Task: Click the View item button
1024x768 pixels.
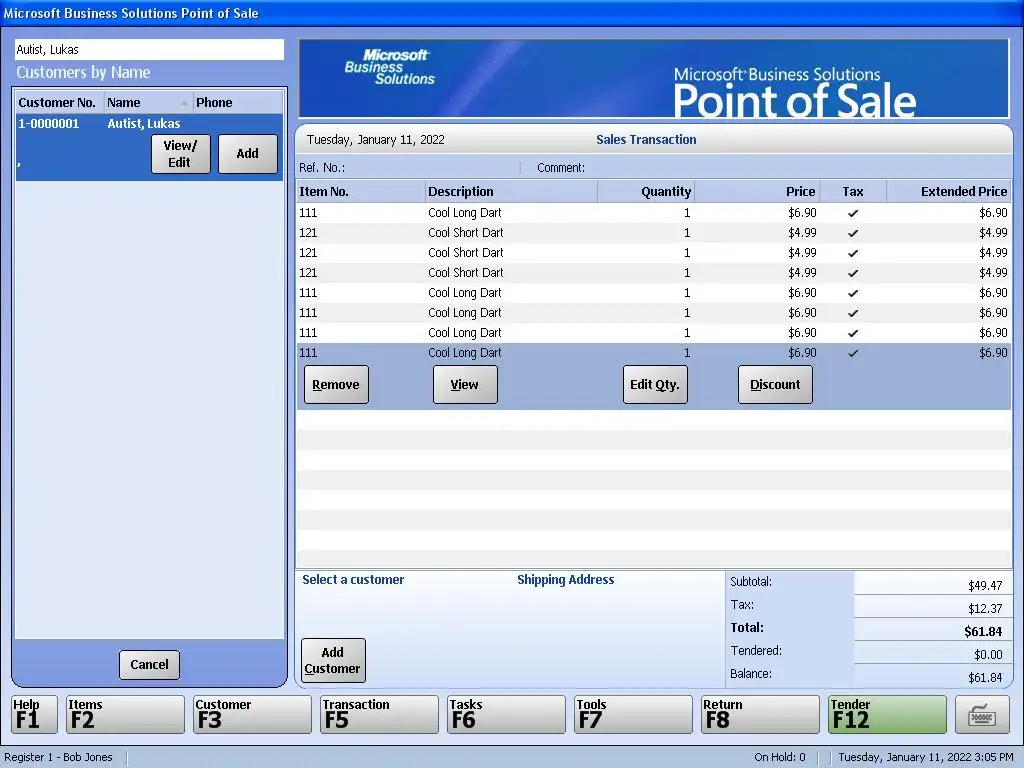Action: pos(465,385)
